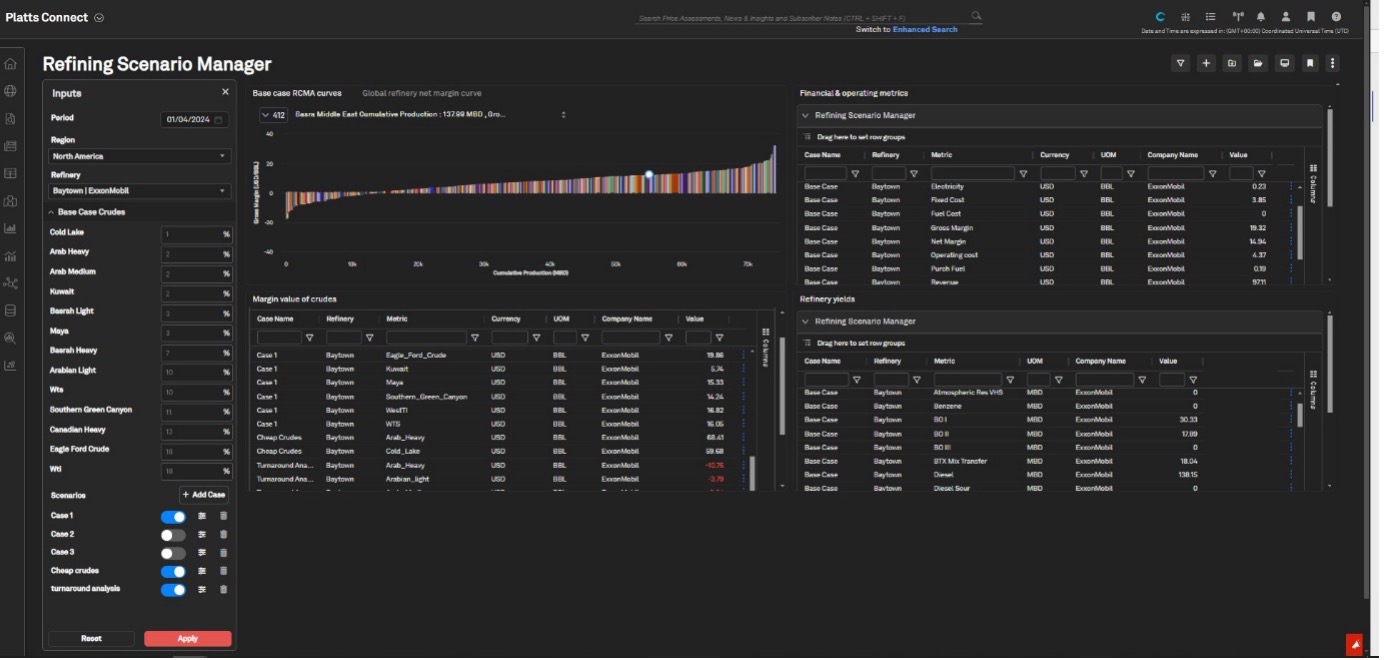This screenshot has height=660, width=1384.
Task: Toggle Case 1 scenario switch
Action: point(173,517)
